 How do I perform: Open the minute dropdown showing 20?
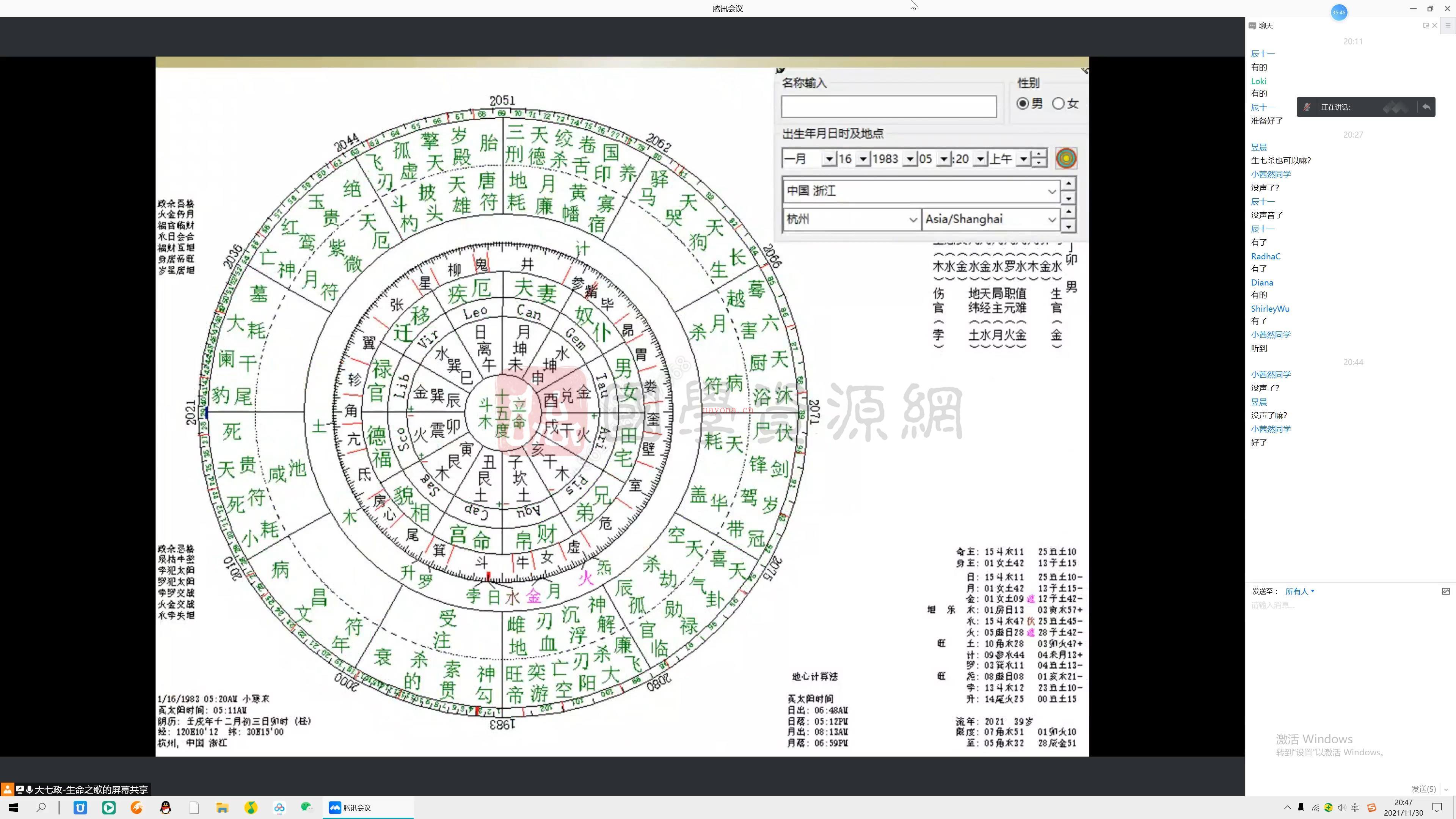981,159
